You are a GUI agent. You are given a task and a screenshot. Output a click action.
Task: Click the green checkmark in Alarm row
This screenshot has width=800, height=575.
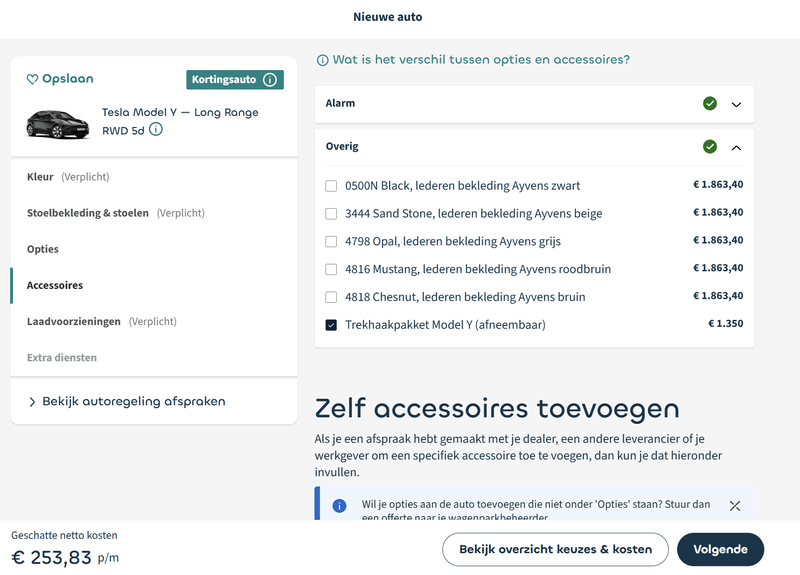pyautogui.click(x=710, y=104)
